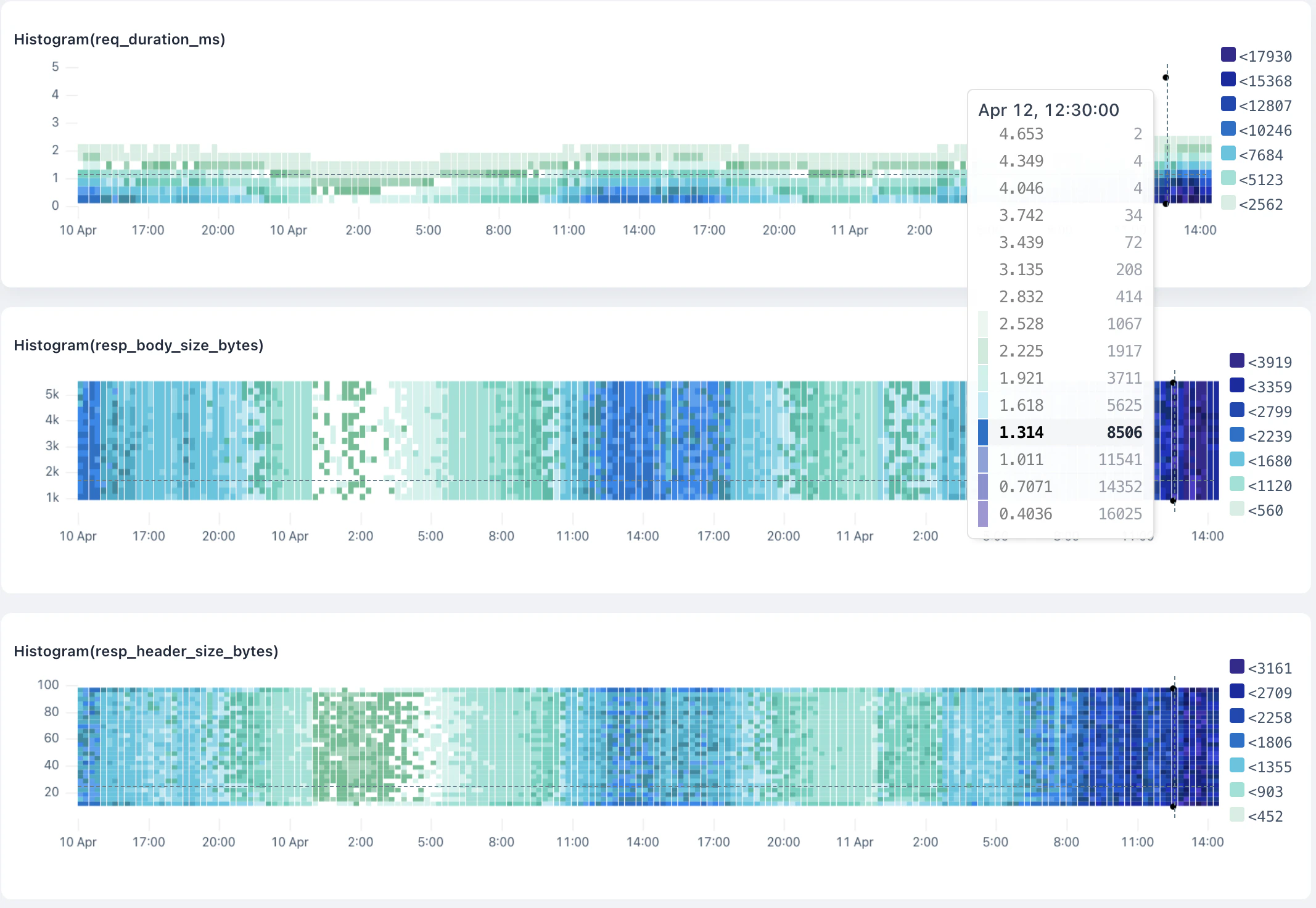The image size is (1316, 908).
Task: Click the 11 Apr axis label on the top chart
Action: (x=850, y=229)
